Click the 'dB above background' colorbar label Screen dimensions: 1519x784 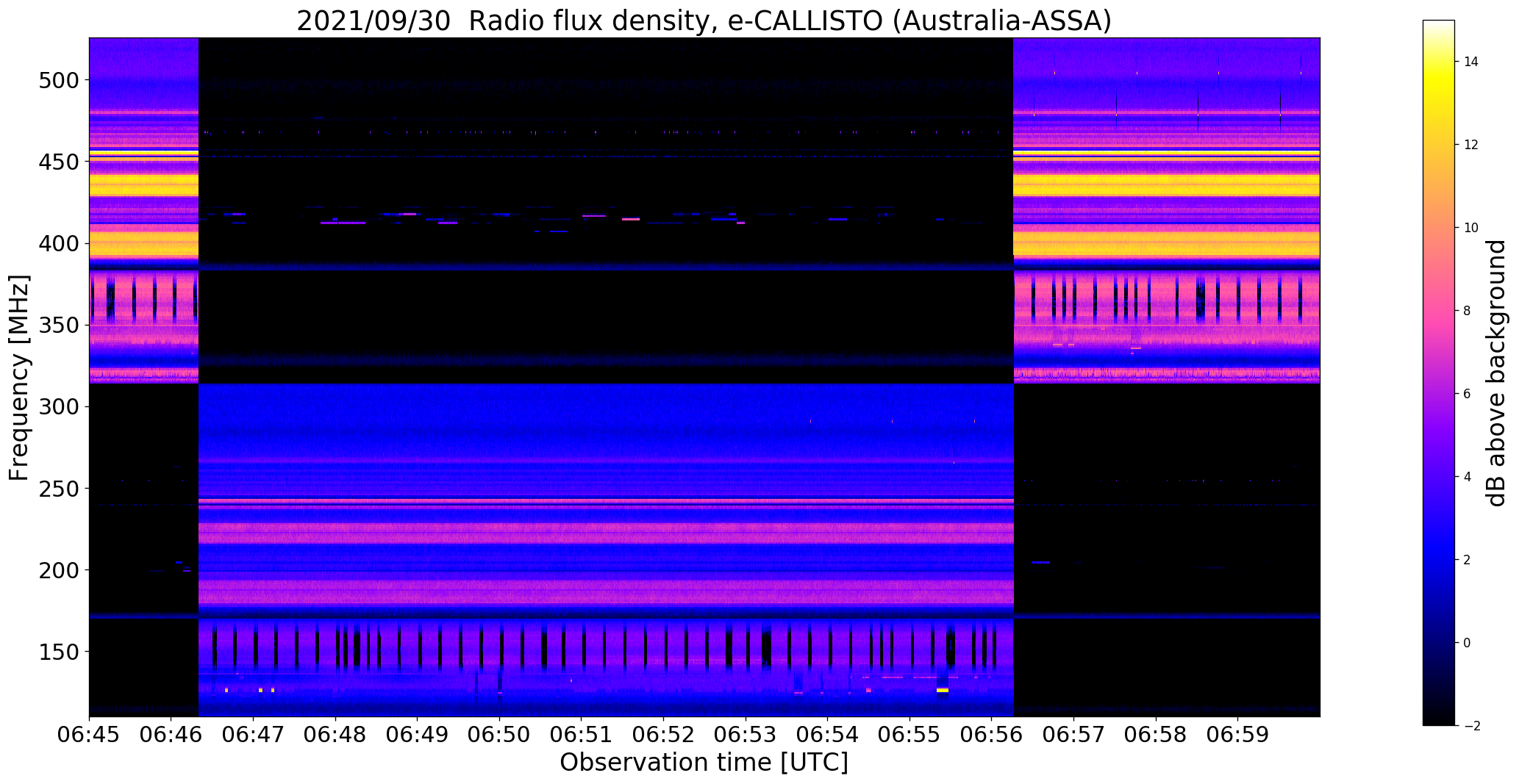click(1496, 373)
